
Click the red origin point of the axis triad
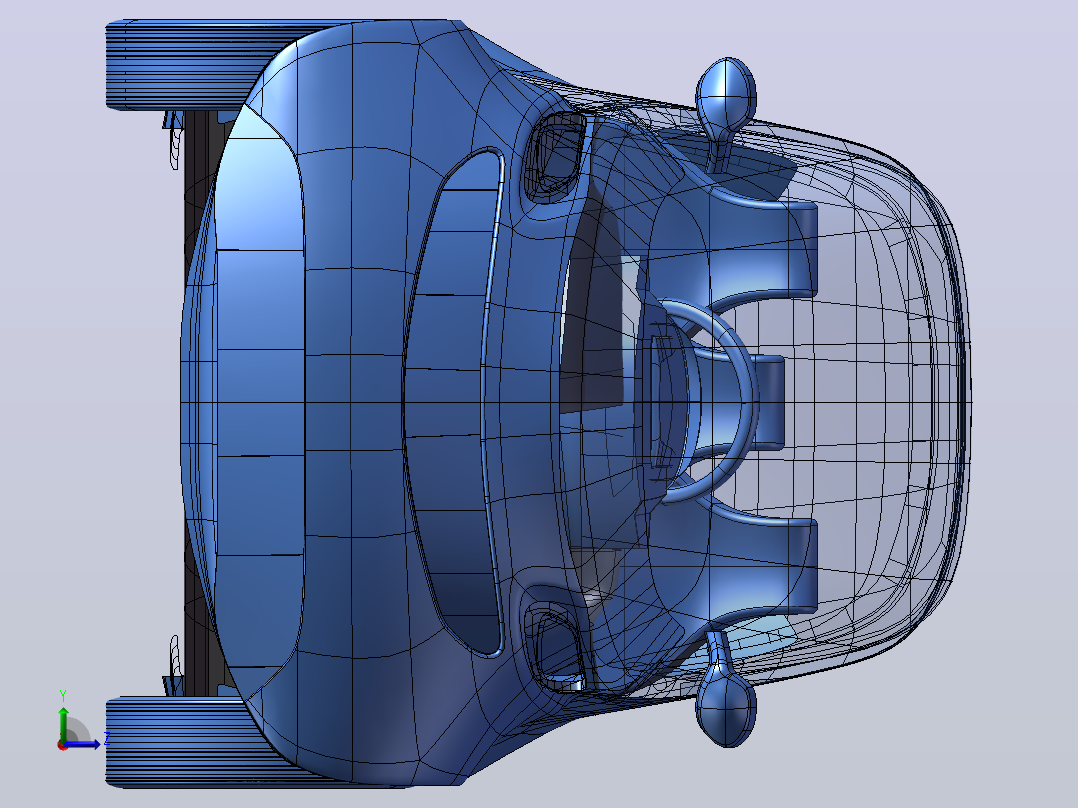pos(63,745)
